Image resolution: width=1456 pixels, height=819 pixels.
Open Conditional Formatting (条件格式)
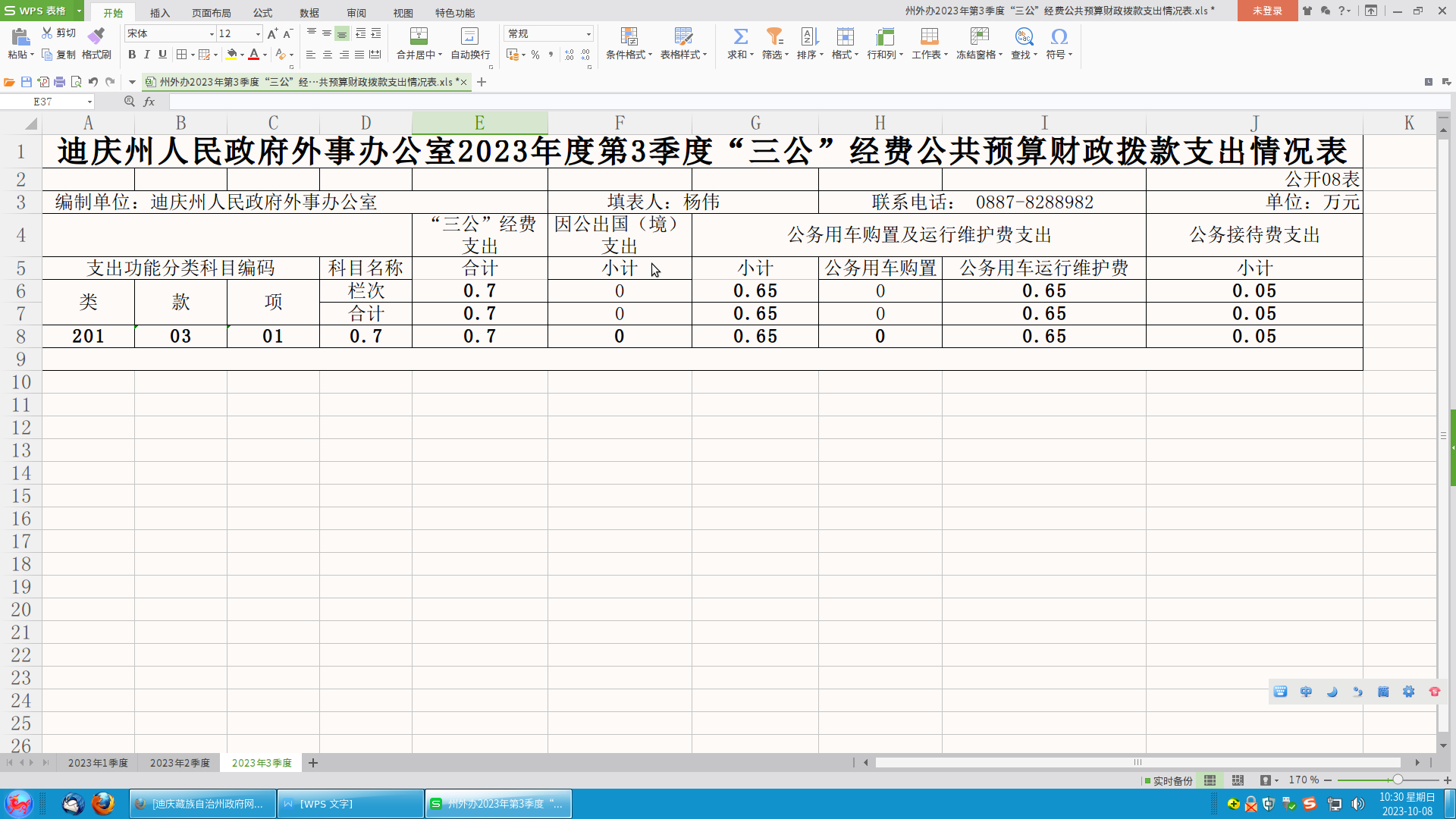tap(628, 43)
